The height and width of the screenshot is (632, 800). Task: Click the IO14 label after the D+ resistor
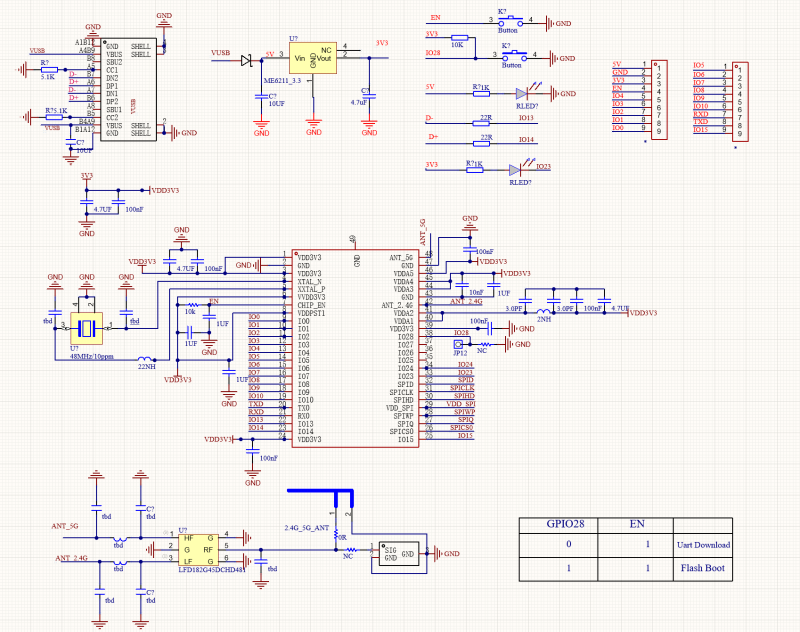pyautogui.click(x=526, y=139)
